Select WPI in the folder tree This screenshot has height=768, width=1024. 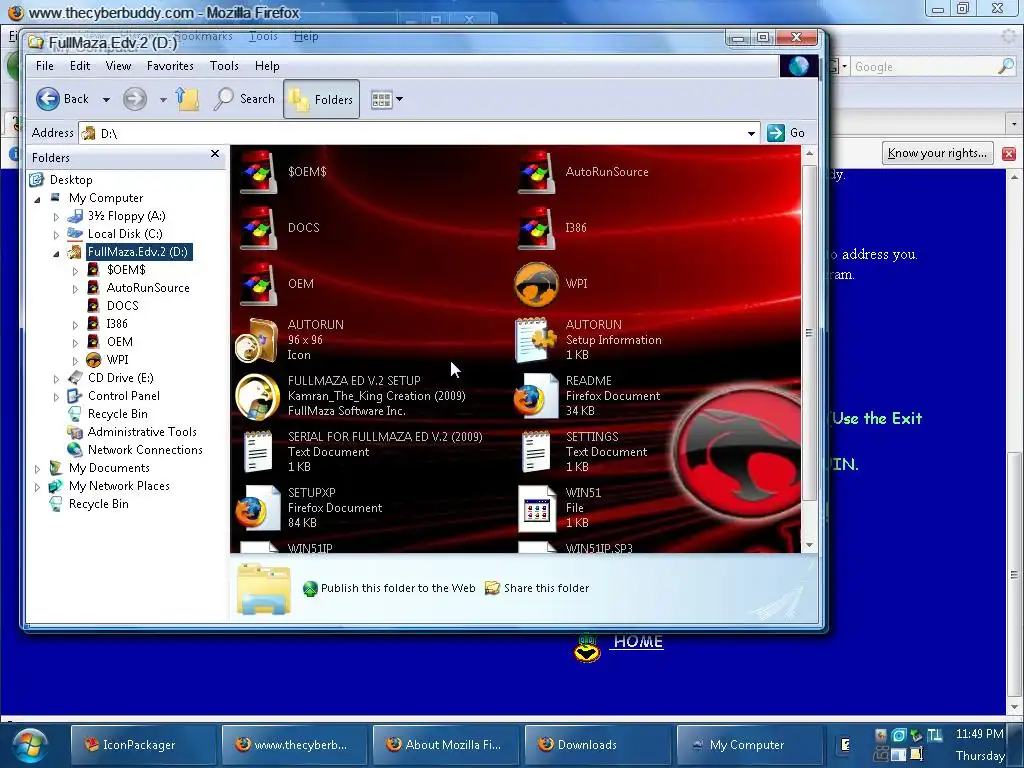pos(118,360)
